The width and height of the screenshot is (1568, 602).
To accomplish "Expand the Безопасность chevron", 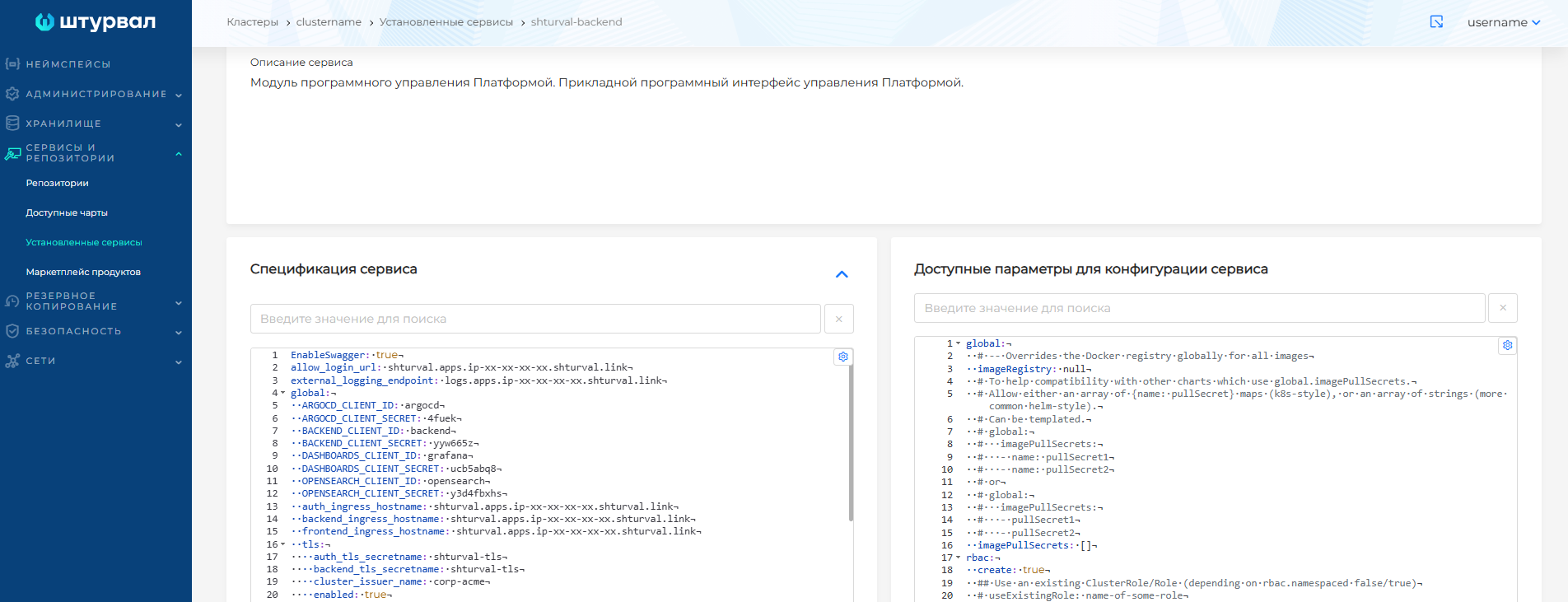I will click(x=179, y=333).
